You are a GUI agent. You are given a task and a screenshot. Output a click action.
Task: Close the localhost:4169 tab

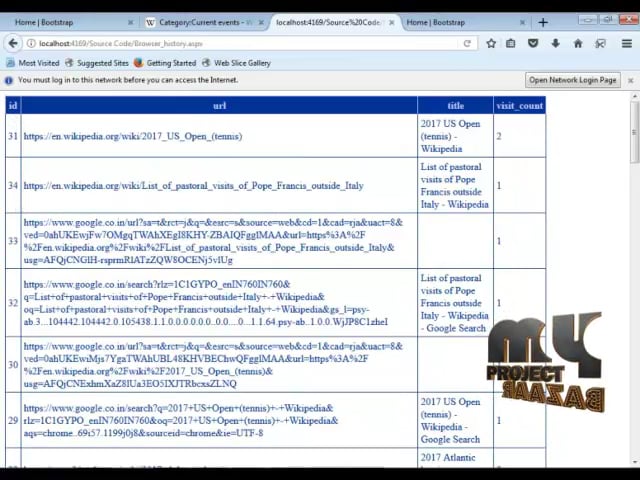[x=392, y=22]
